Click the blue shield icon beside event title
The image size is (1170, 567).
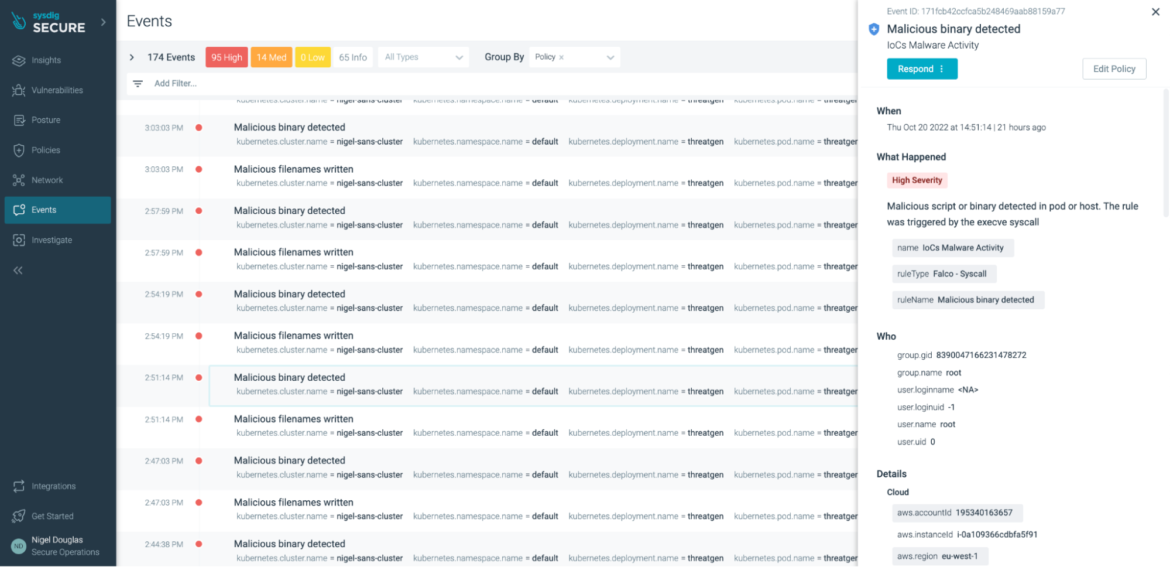(x=875, y=29)
